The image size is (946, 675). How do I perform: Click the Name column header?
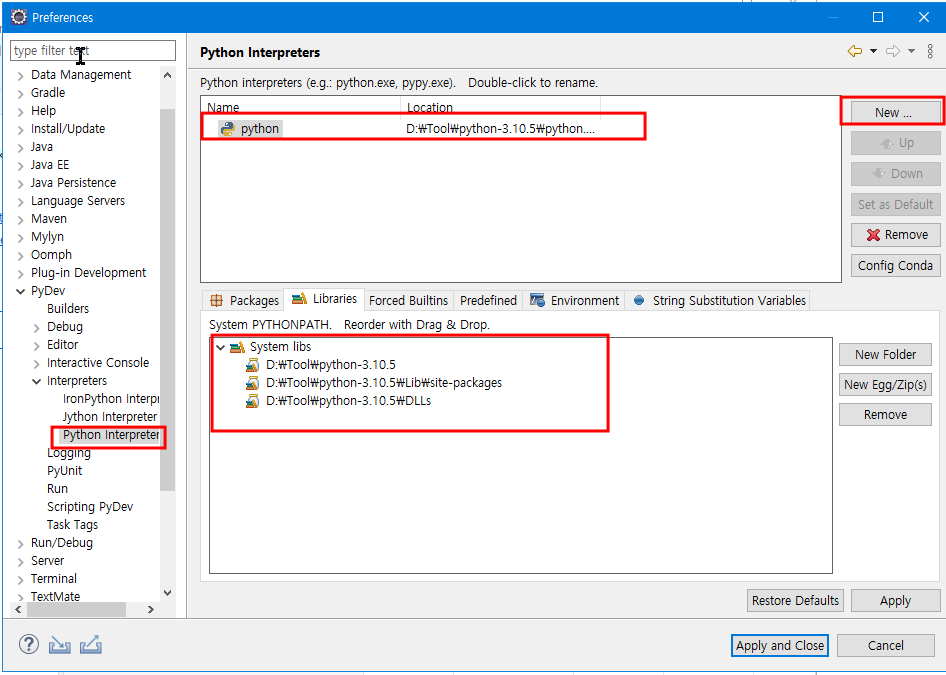point(301,107)
